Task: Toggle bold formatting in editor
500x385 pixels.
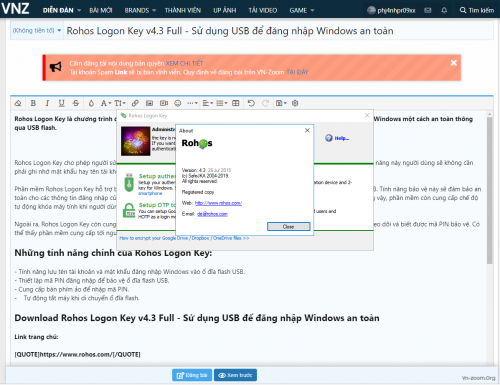Action: (33, 103)
